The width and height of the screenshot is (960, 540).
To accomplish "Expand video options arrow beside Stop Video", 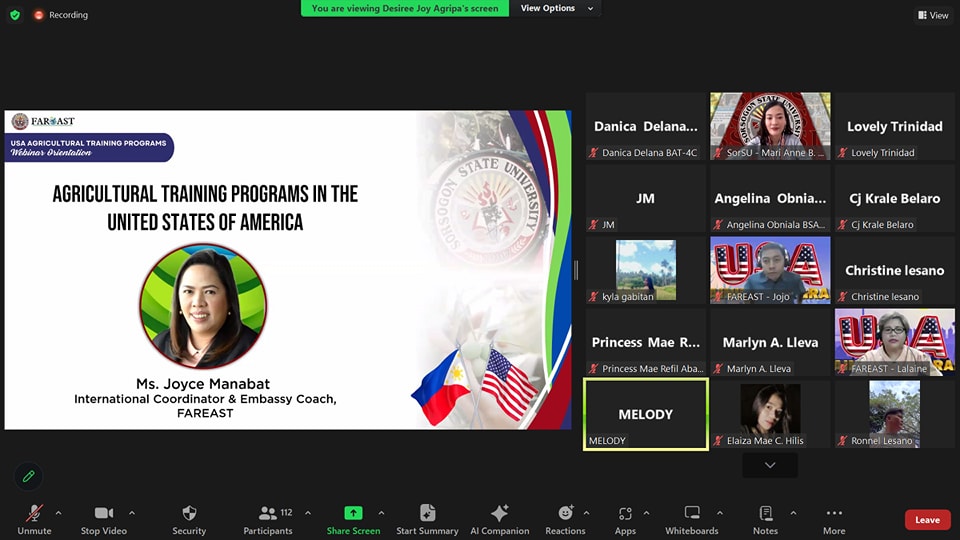I will click(132, 513).
